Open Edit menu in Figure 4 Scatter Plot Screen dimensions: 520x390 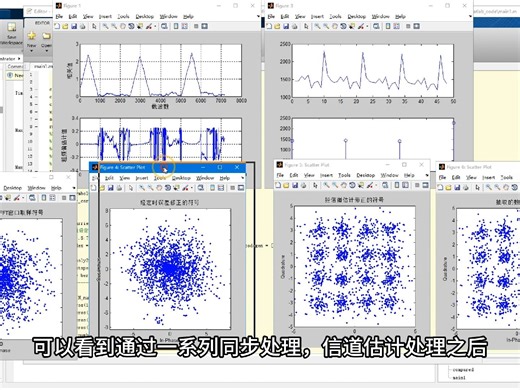click(x=109, y=178)
